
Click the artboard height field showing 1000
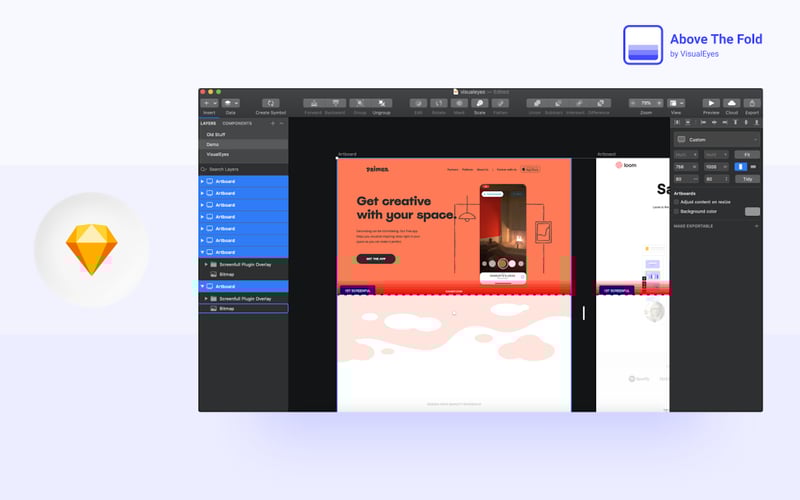[716, 167]
